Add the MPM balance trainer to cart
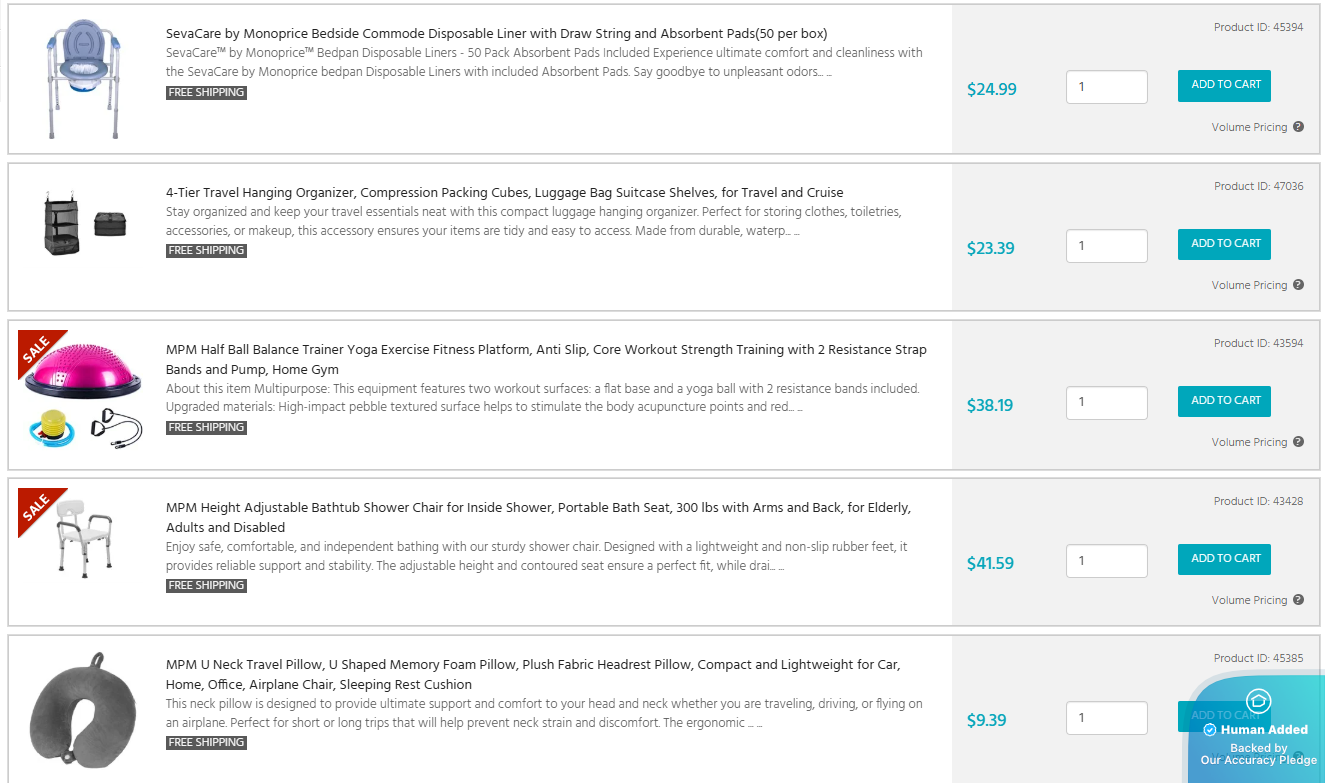The width and height of the screenshot is (1325, 783). pyautogui.click(x=1224, y=401)
